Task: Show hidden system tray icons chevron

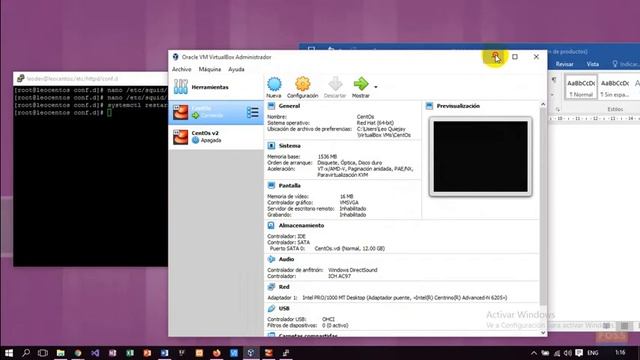Action: (x=534, y=353)
